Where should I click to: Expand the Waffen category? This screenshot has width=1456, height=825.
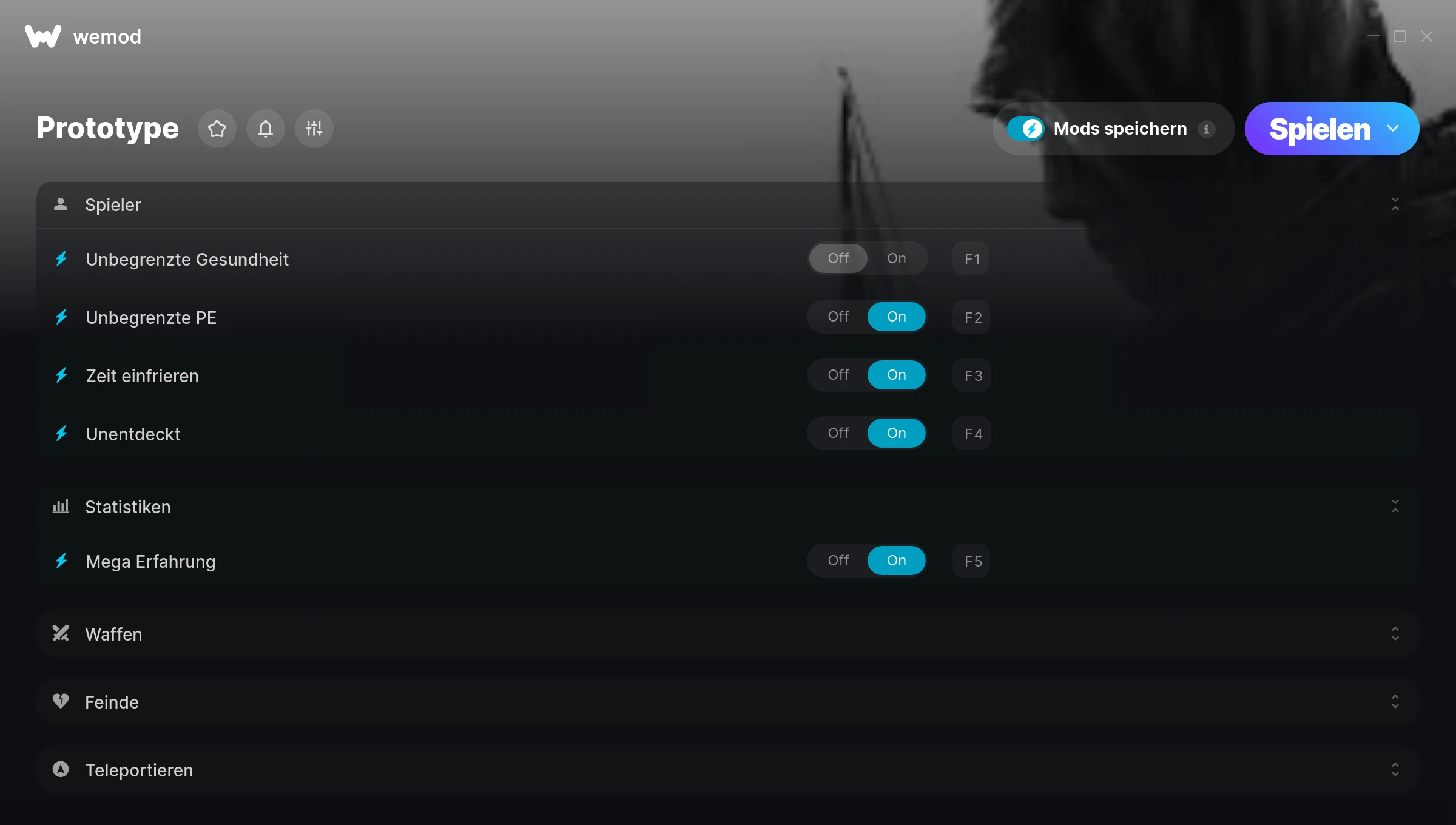[728, 633]
